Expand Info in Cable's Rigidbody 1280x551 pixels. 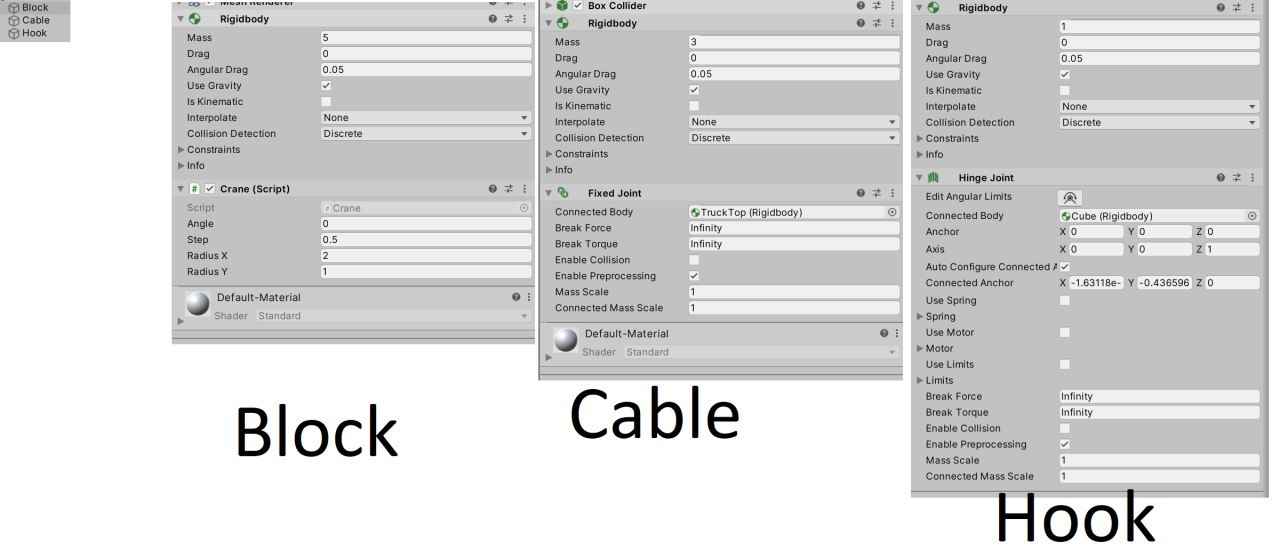coord(549,170)
